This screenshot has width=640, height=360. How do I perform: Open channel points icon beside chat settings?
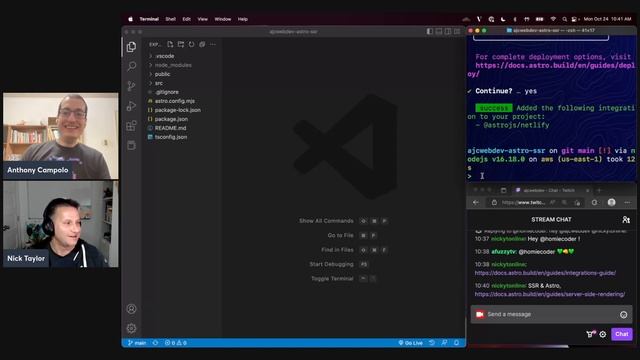[x=591, y=334]
